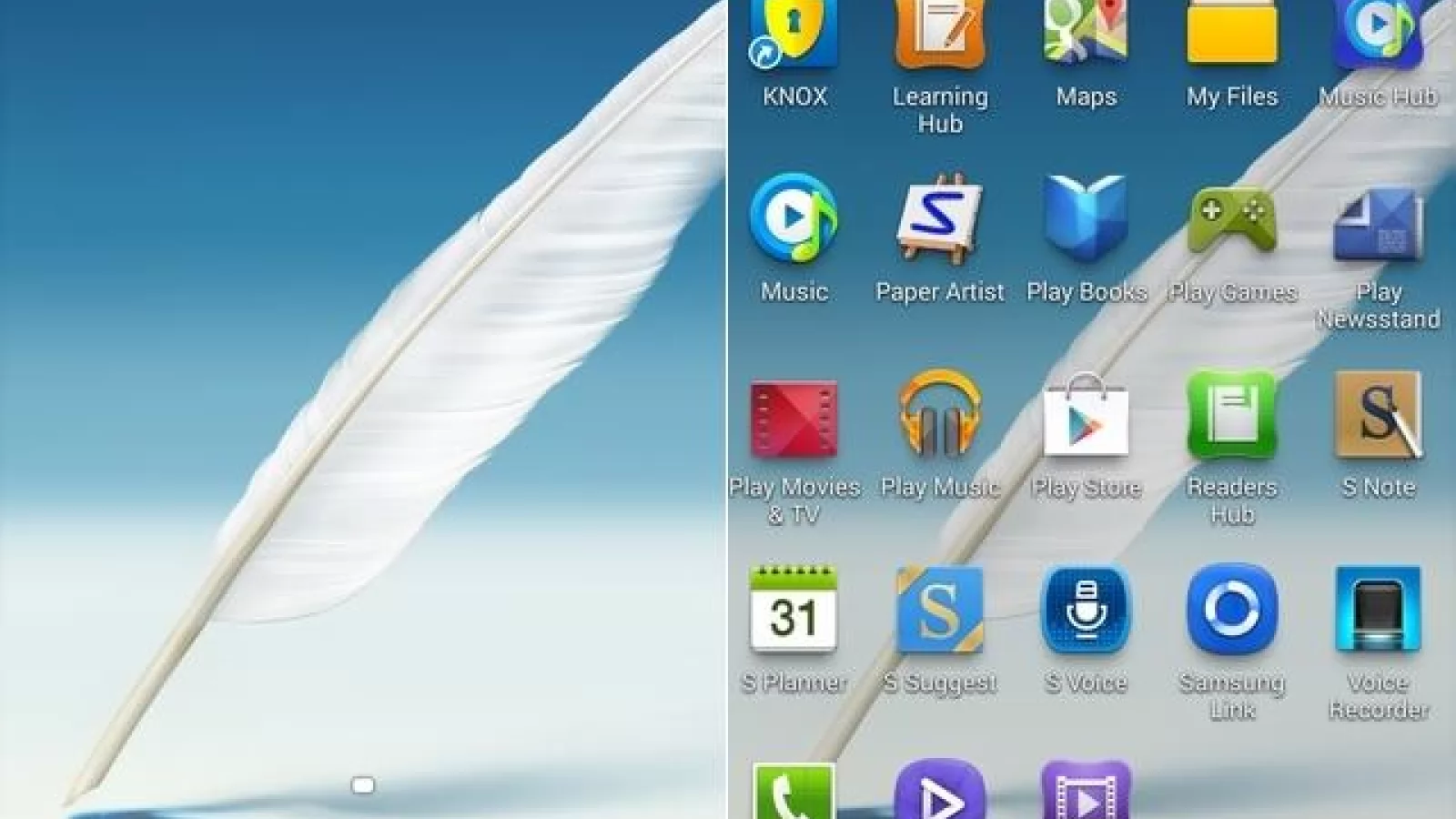Launch S Note
1456x819 pixels.
[1378, 414]
